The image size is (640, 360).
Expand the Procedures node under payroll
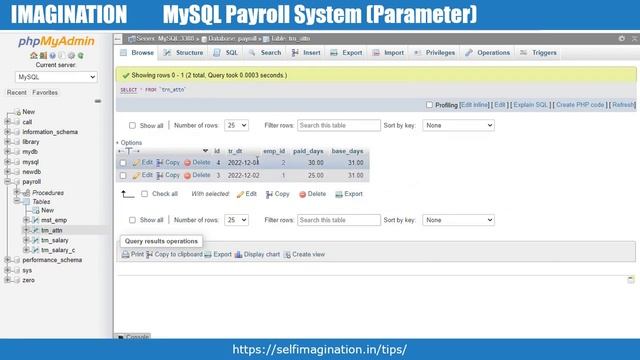pos(17,192)
